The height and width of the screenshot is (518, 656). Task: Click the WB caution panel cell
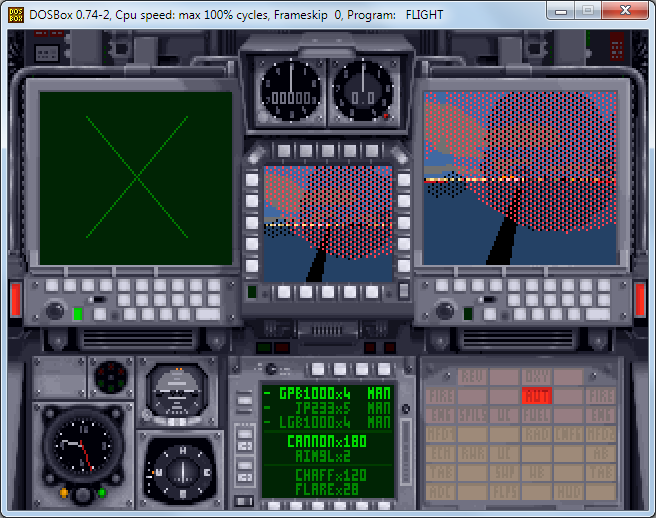[x=537, y=473]
